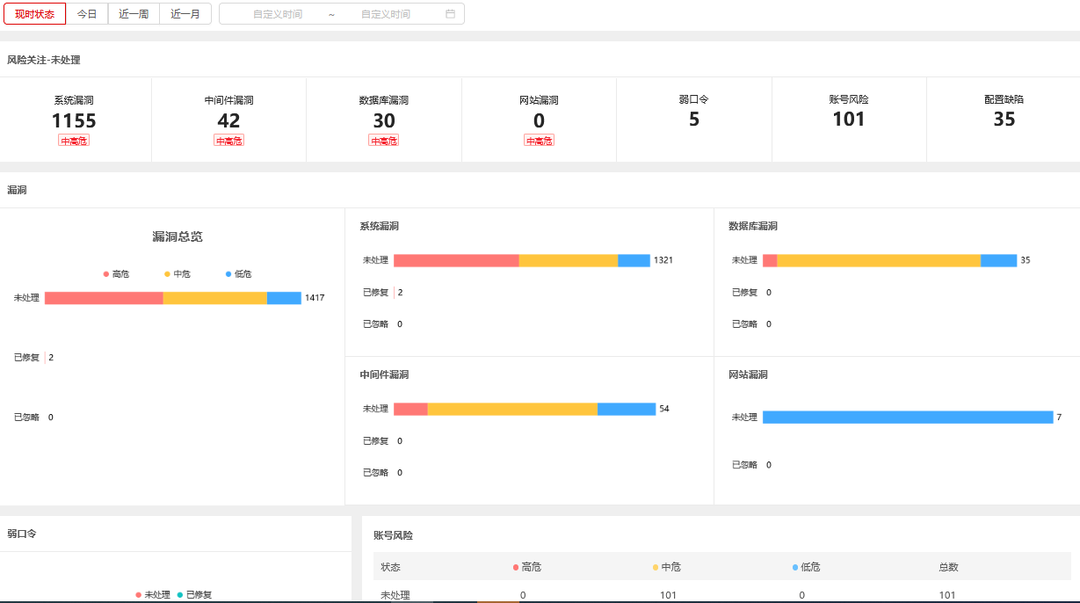Click the start 自定义时间 input field
Screen dimensions: 1080x603
pyautogui.click(x=277, y=14)
